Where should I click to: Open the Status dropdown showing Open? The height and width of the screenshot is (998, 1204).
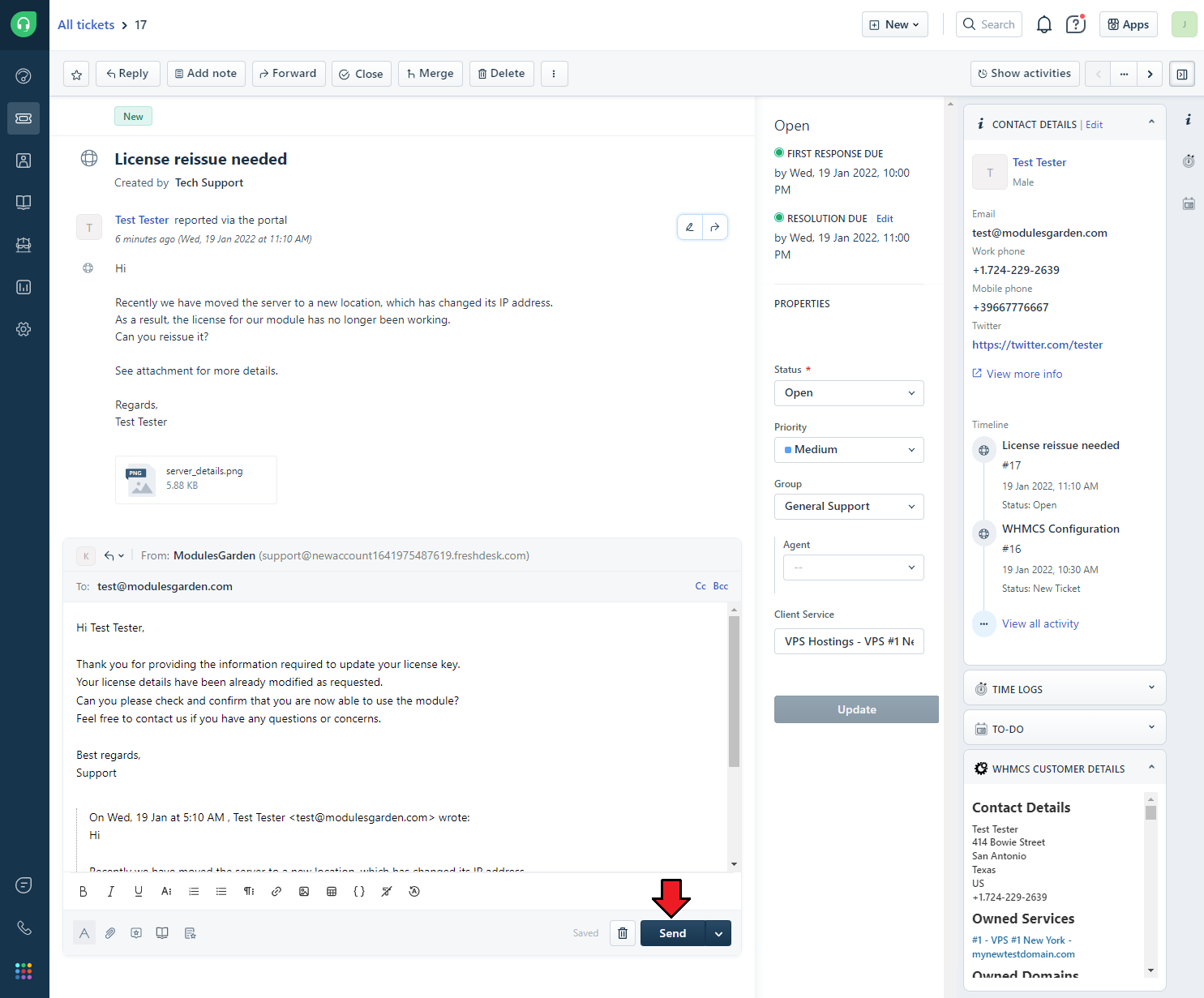tap(849, 393)
